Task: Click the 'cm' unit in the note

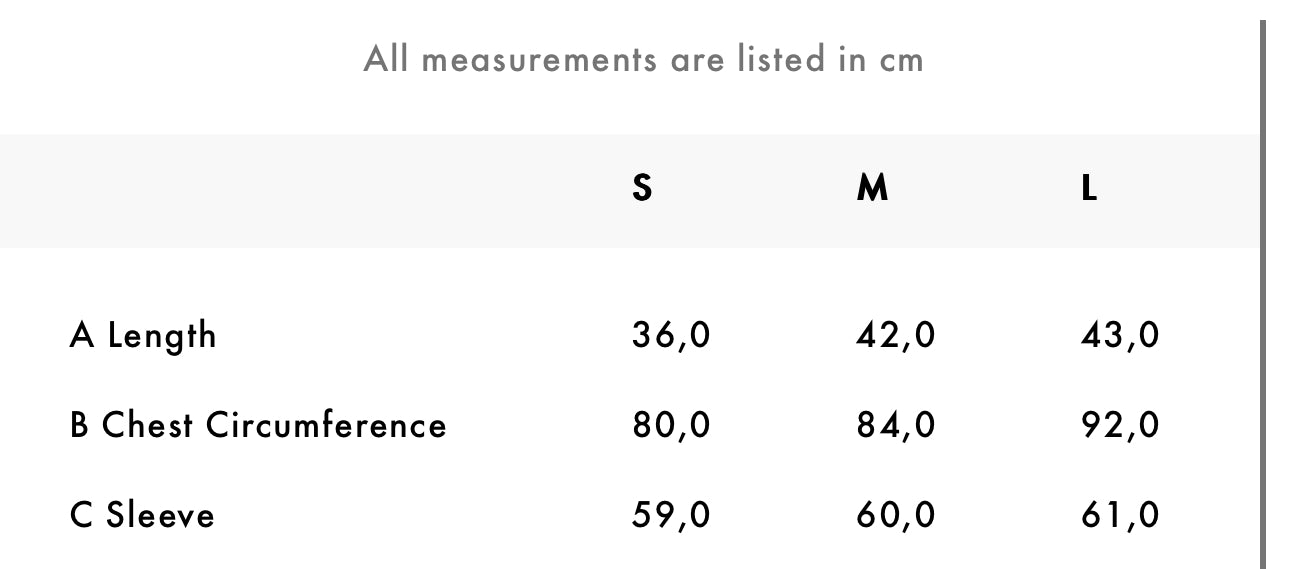Action: click(901, 60)
